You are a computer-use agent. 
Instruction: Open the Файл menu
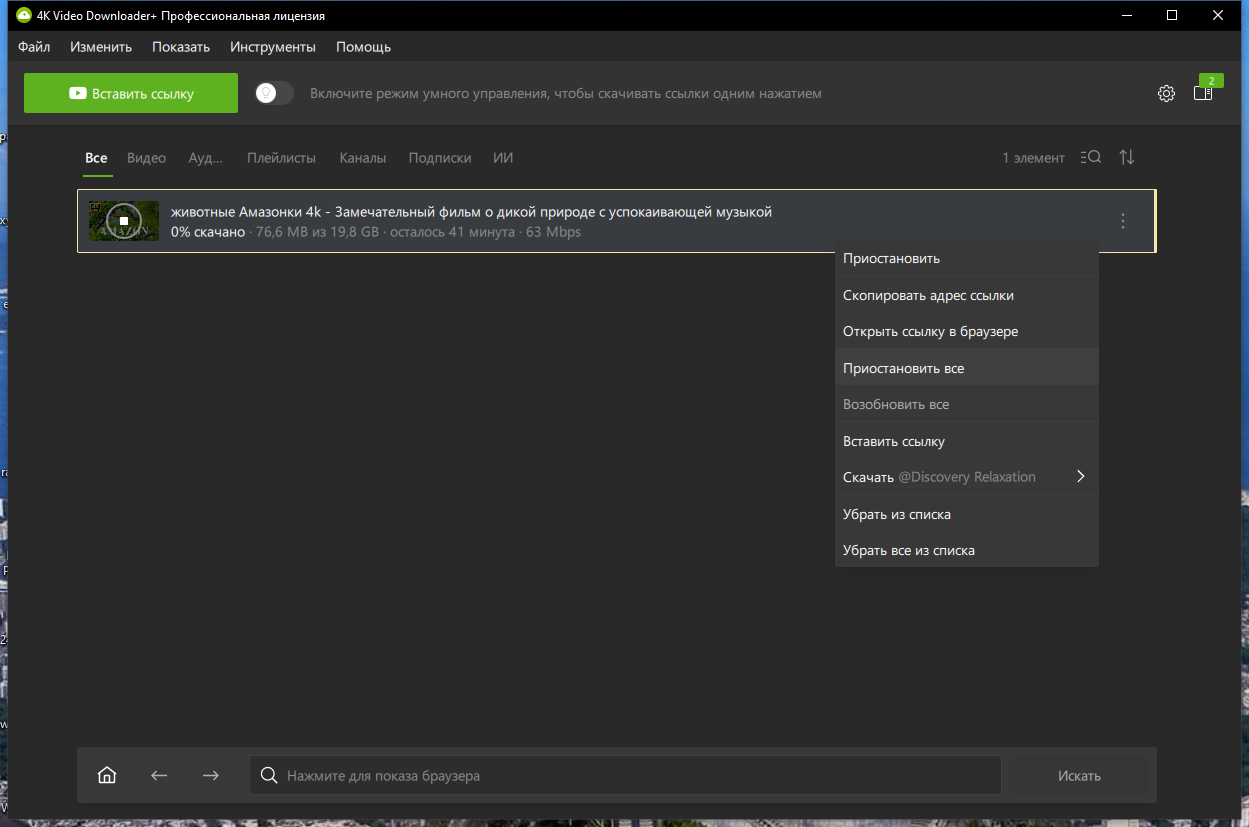(34, 47)
